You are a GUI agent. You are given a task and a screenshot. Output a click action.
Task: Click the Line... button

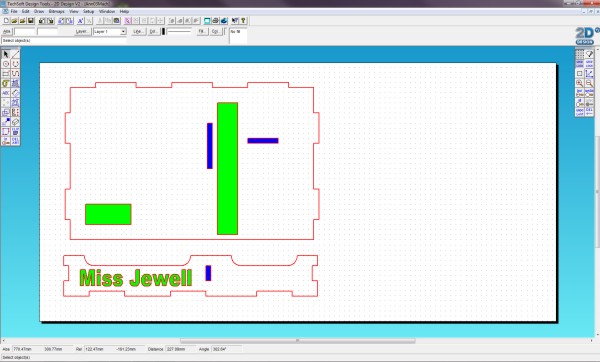pyautogui.click(x=138, y=31)
